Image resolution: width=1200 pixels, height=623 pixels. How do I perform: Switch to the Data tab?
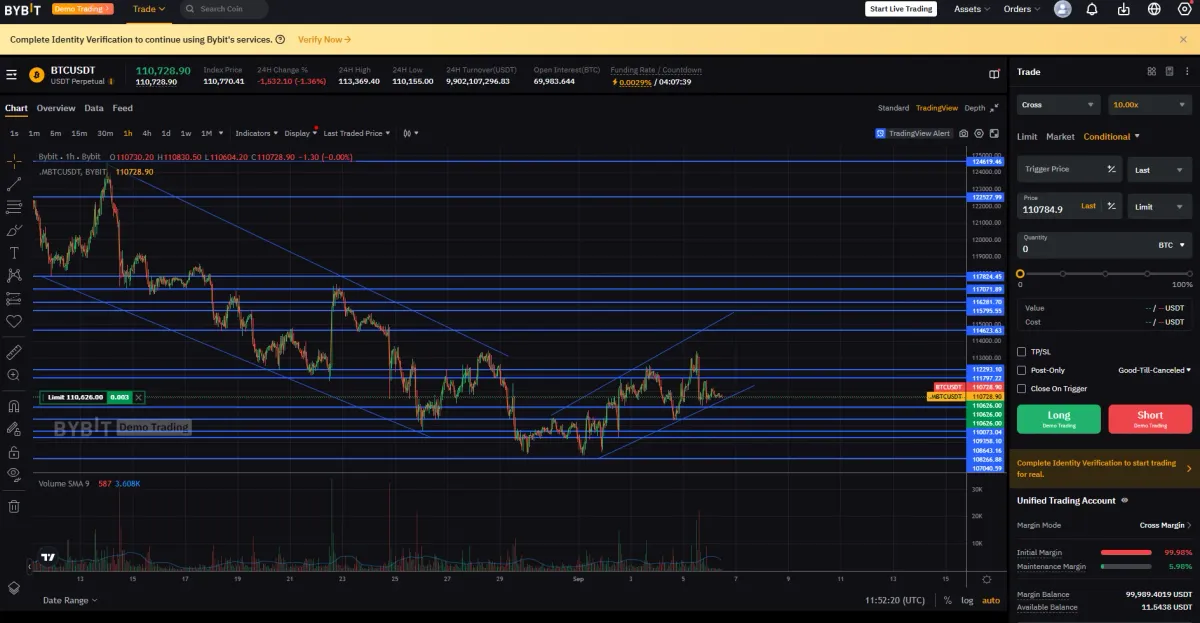coord(94,108)
